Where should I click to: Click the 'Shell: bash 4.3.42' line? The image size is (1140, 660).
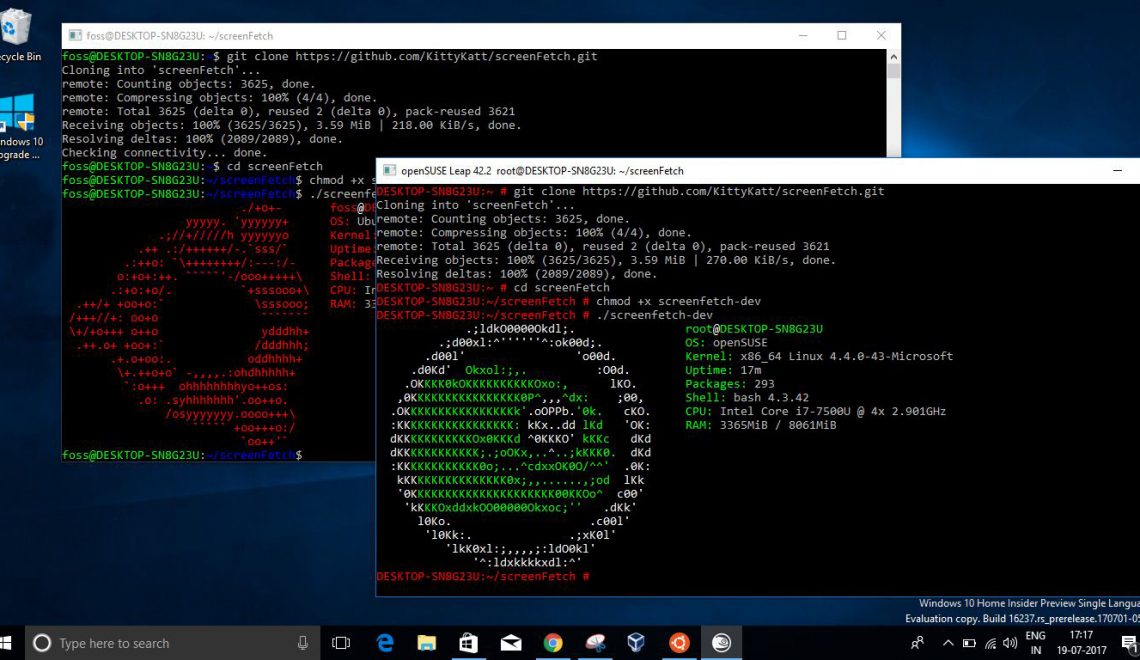pos(747,398)
